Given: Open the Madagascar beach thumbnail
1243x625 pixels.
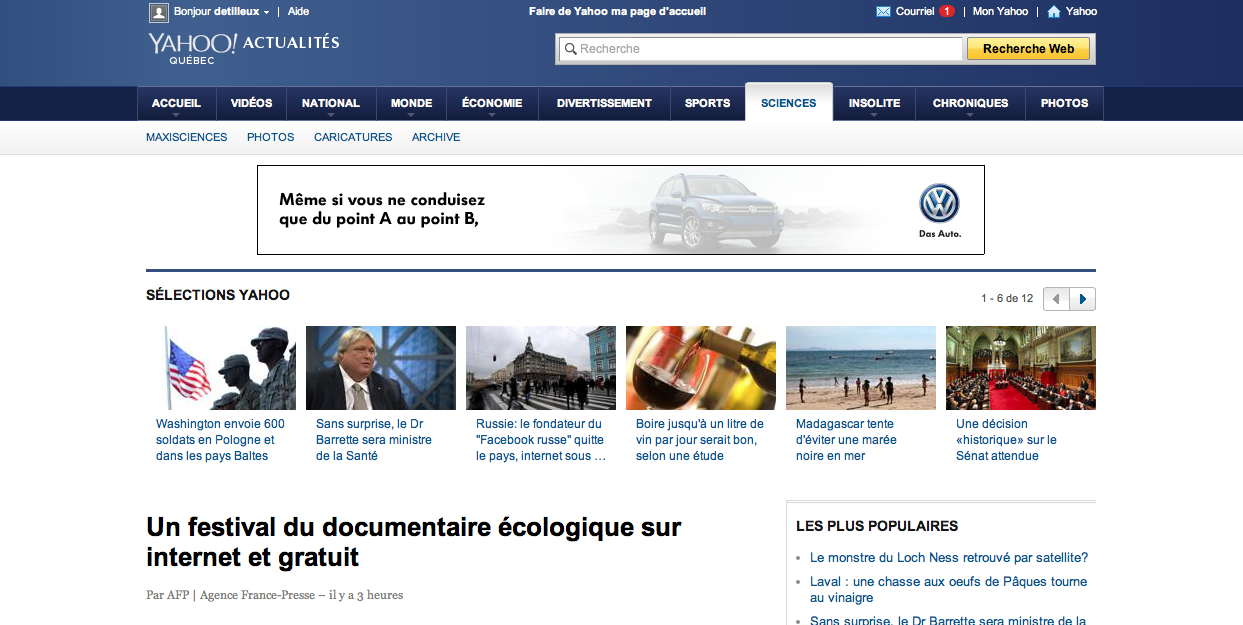Looking at the screenshot, I should pyautogui.click(x=861, y=368).
